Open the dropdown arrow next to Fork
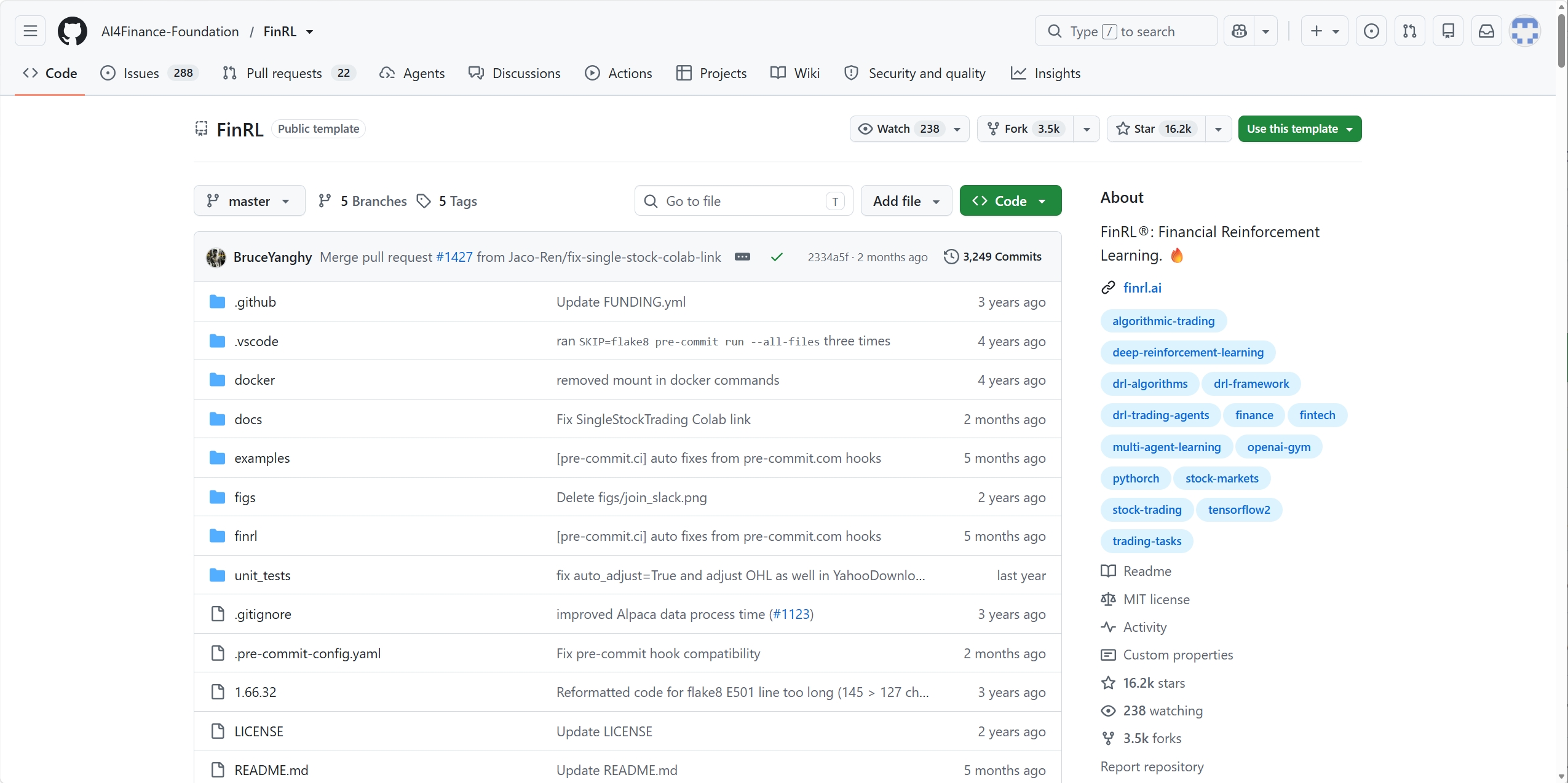1568x783 pixels. [x=1087, y=128]
